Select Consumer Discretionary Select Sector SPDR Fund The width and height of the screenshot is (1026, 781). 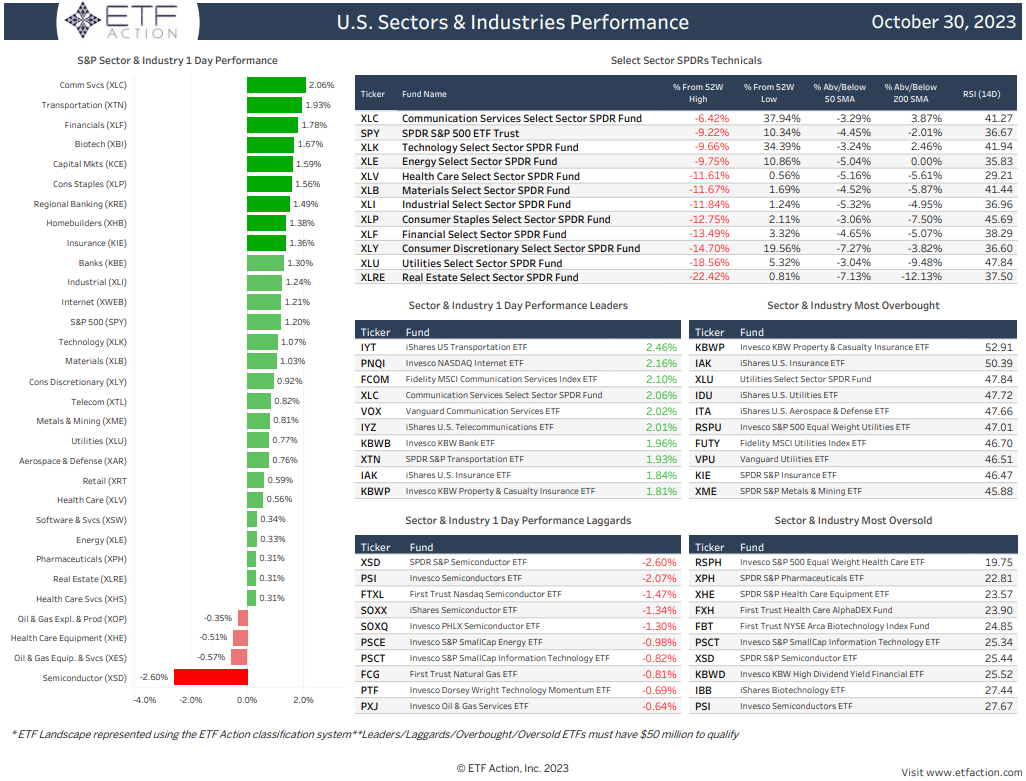click(521, 249)
